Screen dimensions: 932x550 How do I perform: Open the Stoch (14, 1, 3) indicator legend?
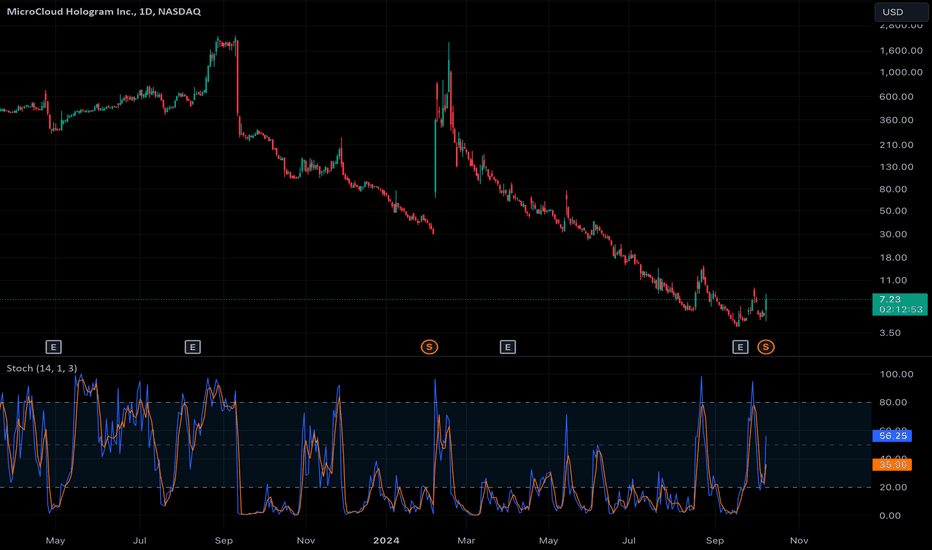click(x=42, y=368)
